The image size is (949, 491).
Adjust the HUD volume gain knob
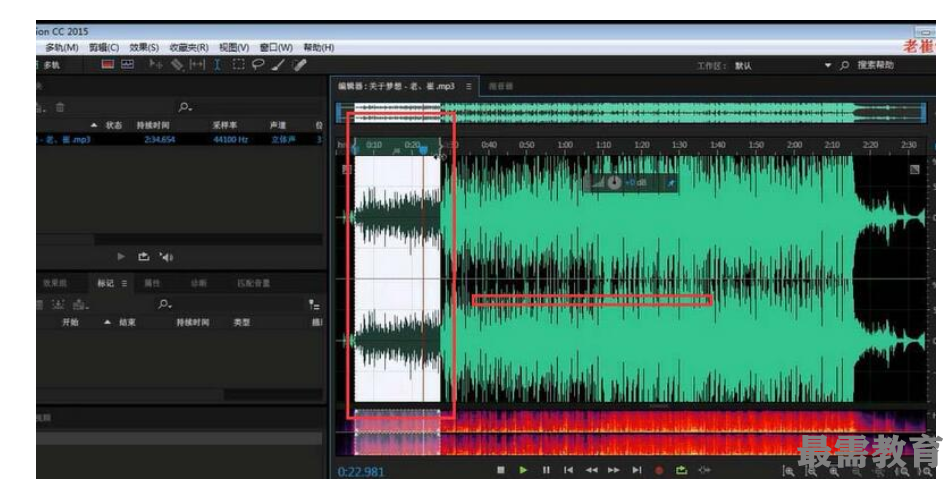pos(613,183)
